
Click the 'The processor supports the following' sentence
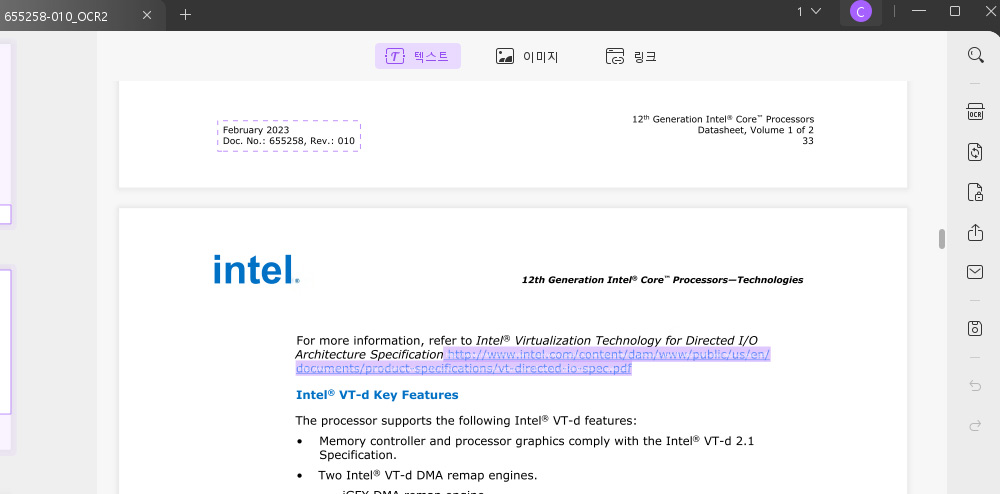(x=466, y=421)
